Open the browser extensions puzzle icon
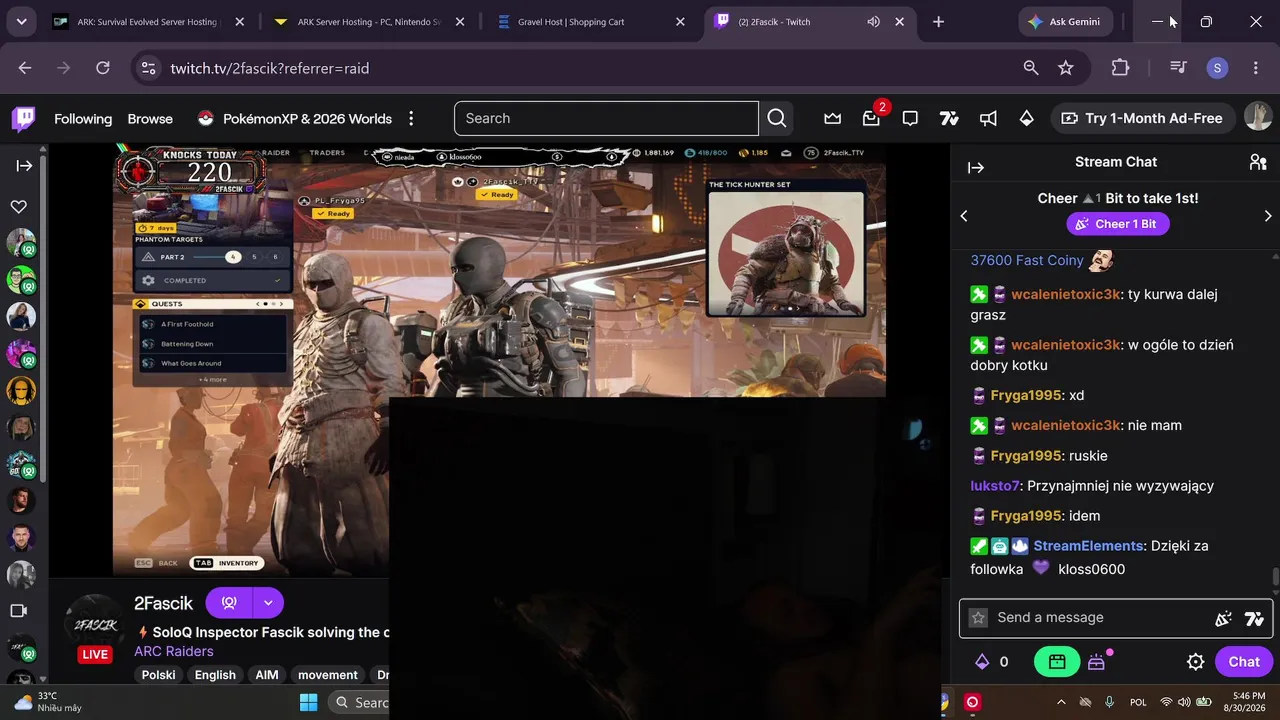 point(1120,68)
